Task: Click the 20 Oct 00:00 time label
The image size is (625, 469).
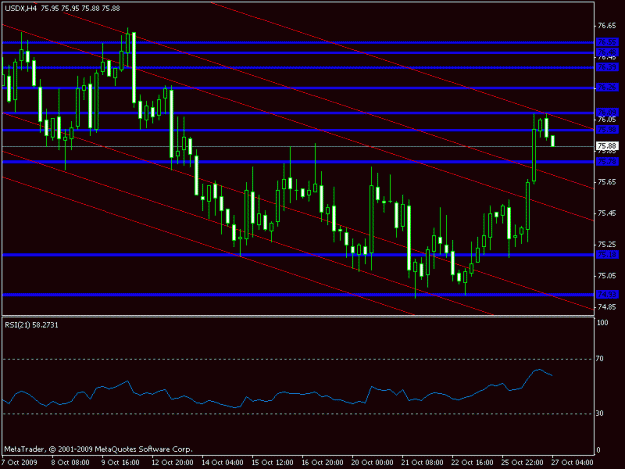Action: [x=372, y=462]
